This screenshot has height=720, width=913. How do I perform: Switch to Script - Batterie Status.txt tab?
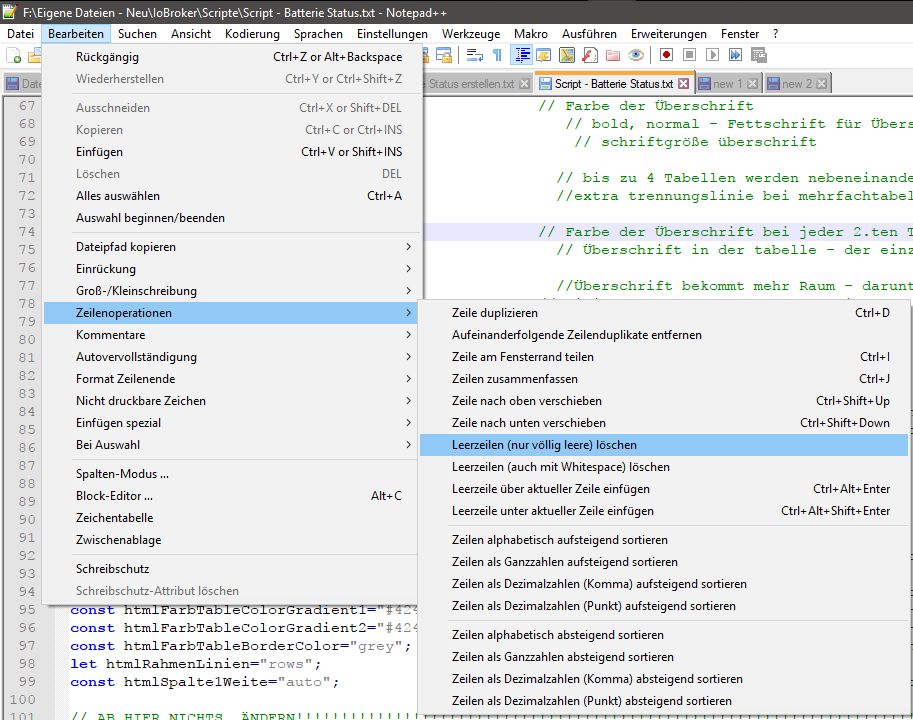click(614, 84)
